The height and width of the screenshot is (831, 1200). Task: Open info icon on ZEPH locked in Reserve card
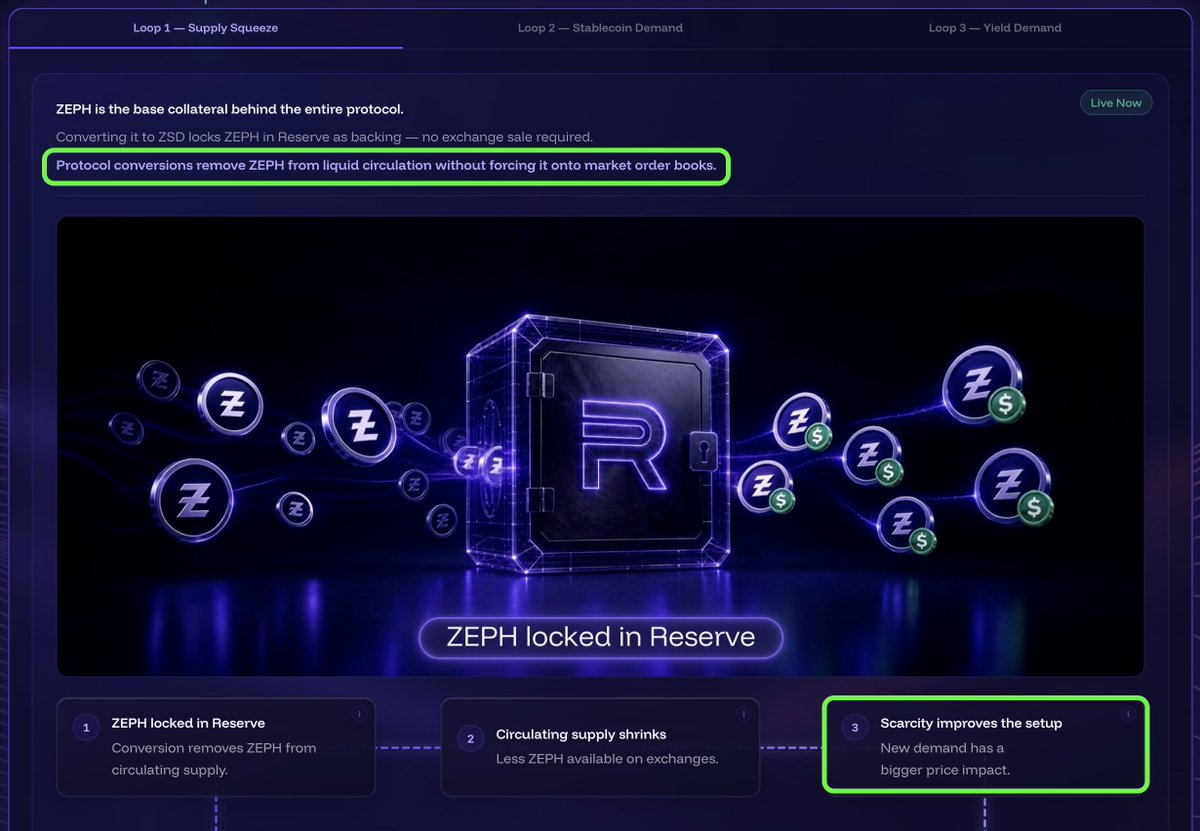[x=359, y=714]
